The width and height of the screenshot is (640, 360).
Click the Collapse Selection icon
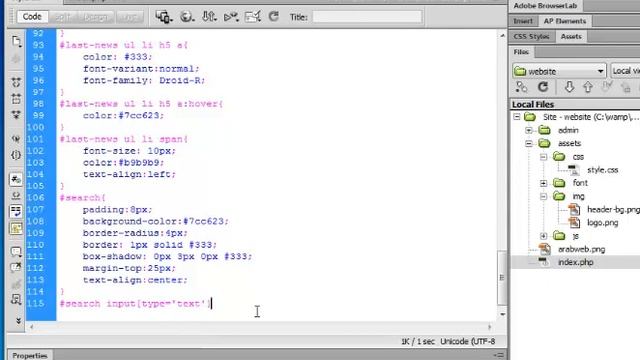click(16, 98)
